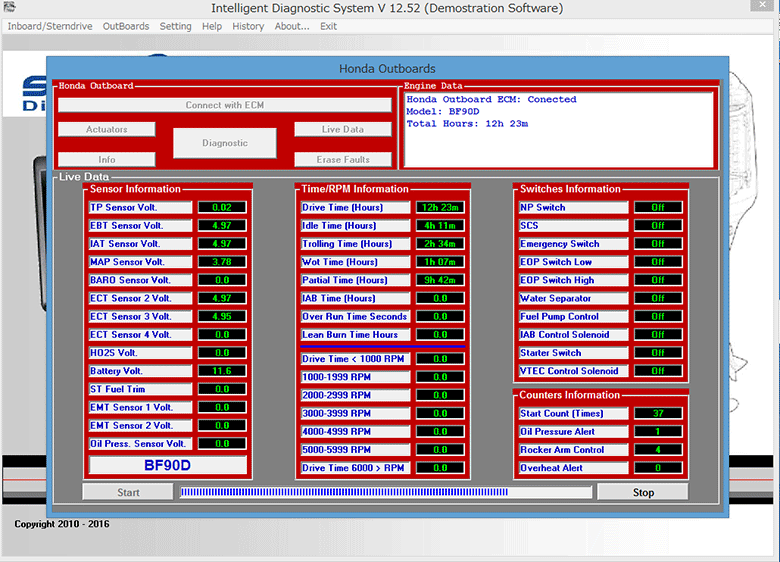Viewport: 780px width, 562px height.
Task: Click Partial Time (Hours) value 9h 42m
Action: [440, 280]
